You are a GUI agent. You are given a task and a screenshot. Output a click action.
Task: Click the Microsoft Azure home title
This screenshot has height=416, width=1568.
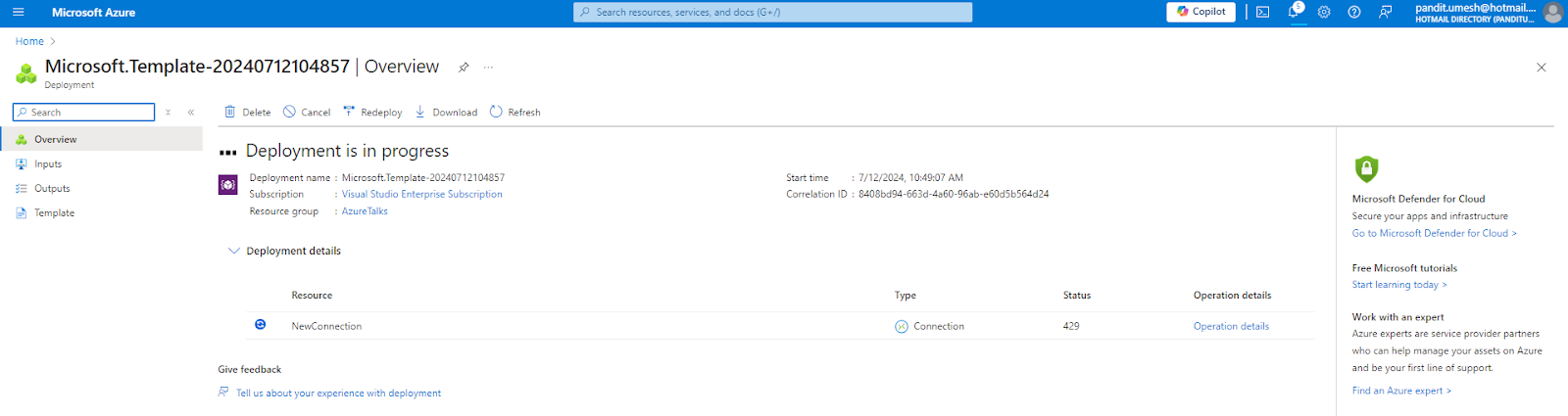(93, 13)
